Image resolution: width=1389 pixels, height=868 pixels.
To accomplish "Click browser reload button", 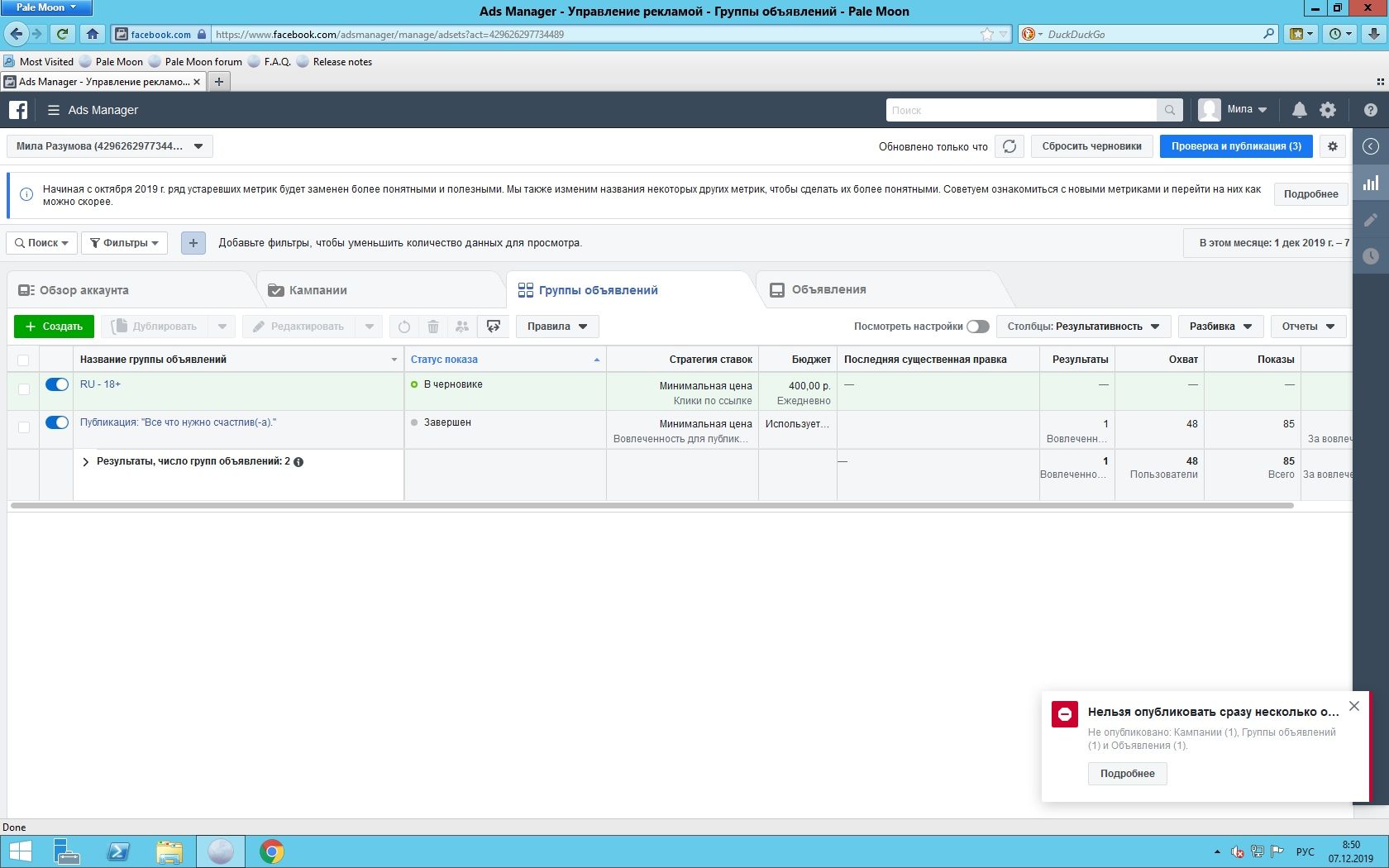I will pos(62,34).
